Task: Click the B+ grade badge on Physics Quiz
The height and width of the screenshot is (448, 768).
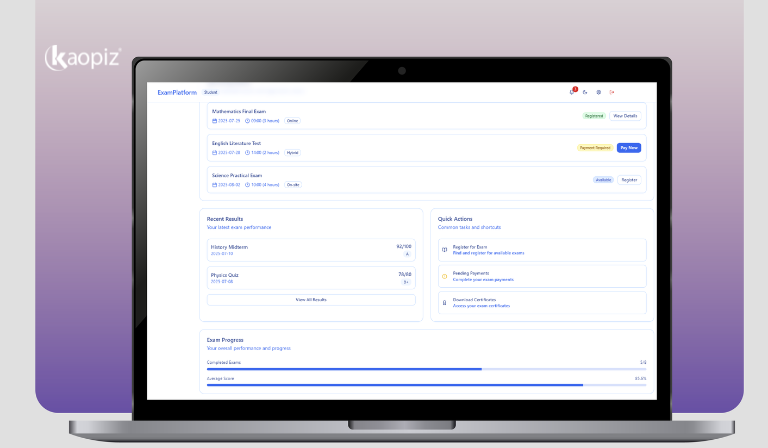Action: pyautogui.click(x=406, y=282)
